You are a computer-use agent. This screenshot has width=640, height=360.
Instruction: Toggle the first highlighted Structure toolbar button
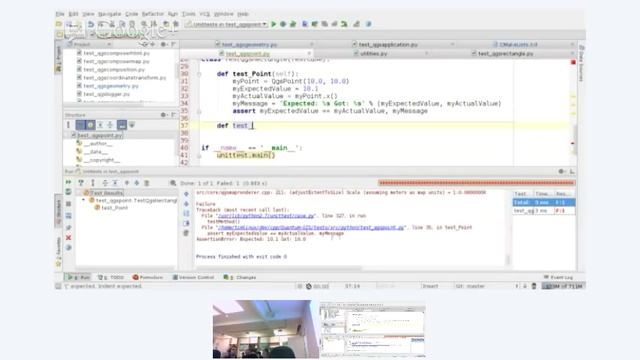coord(80,125)
